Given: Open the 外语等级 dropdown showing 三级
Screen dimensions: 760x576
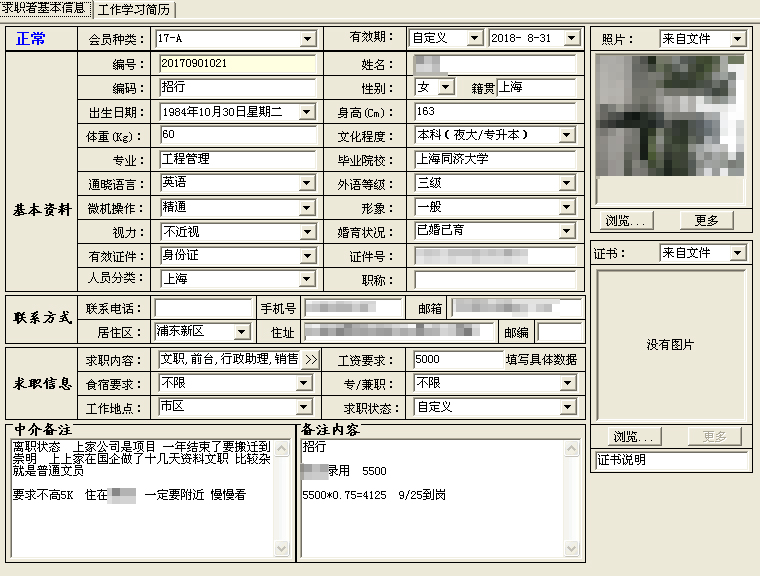Looking at the screenshot, I should click(x=566, y=183).
